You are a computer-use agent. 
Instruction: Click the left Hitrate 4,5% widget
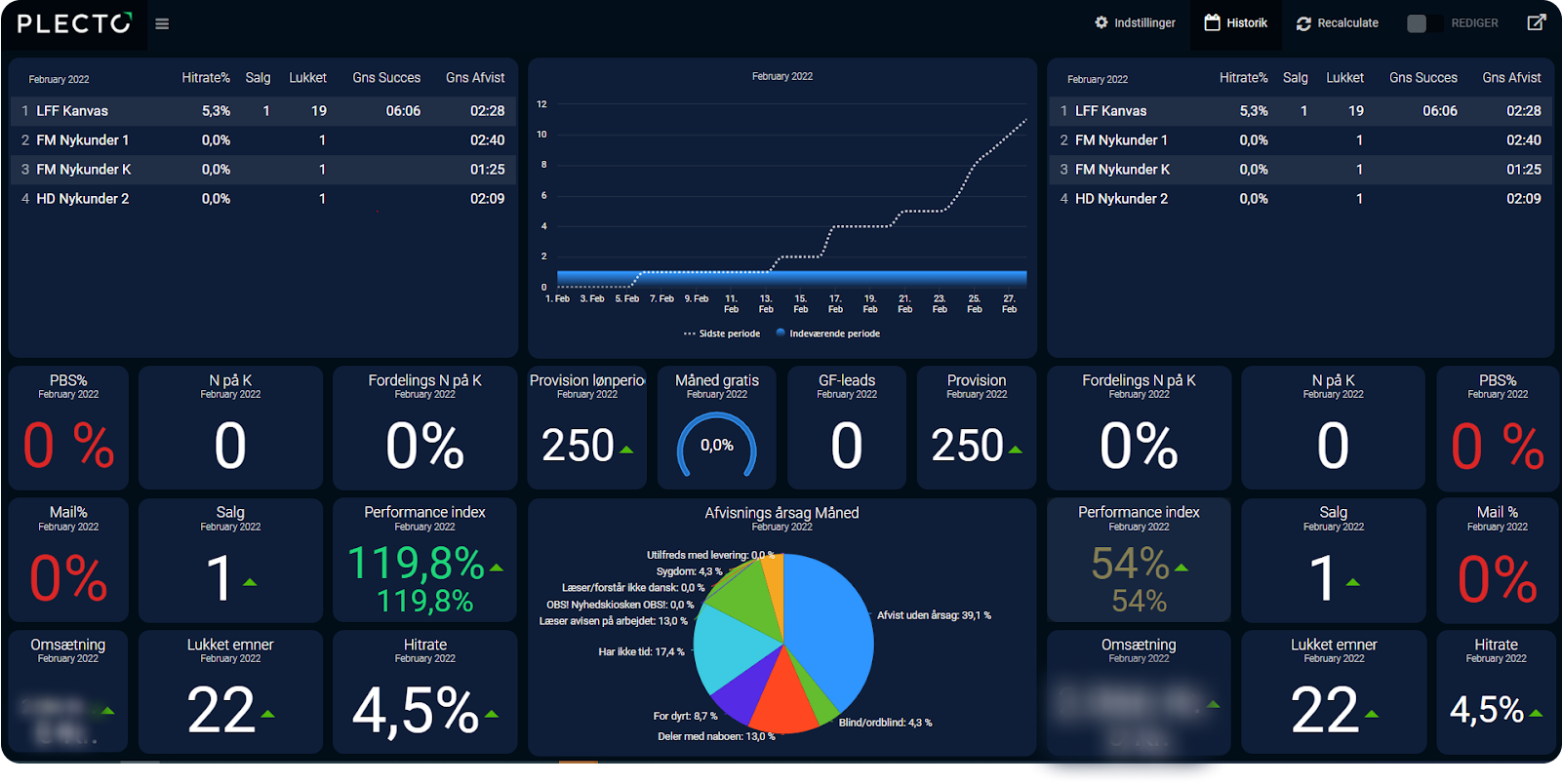[x=424, y=691]
